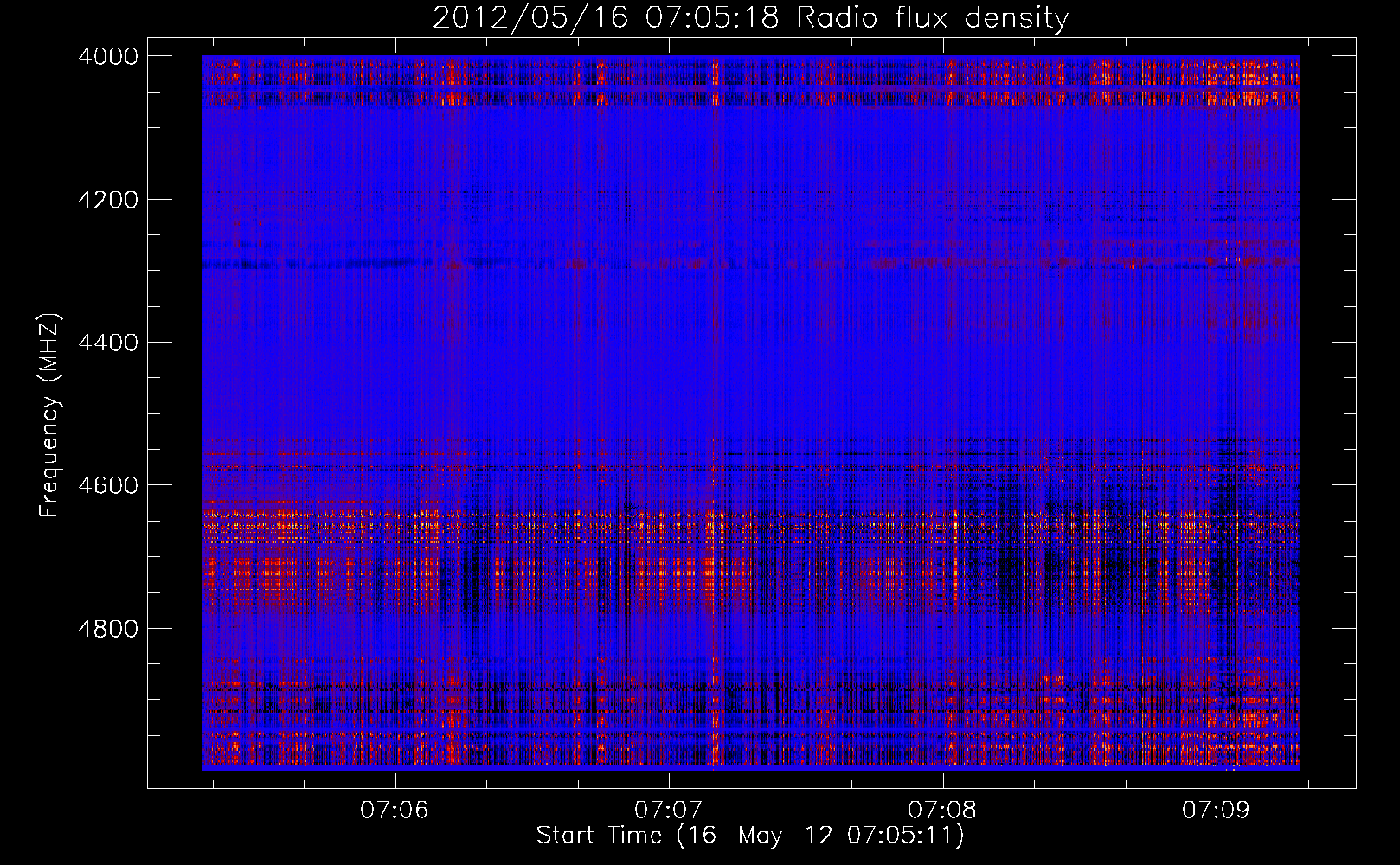Click the 07:06 time tick label
This screenshot has width=1400, height=865.
click(x=395, y=811)
